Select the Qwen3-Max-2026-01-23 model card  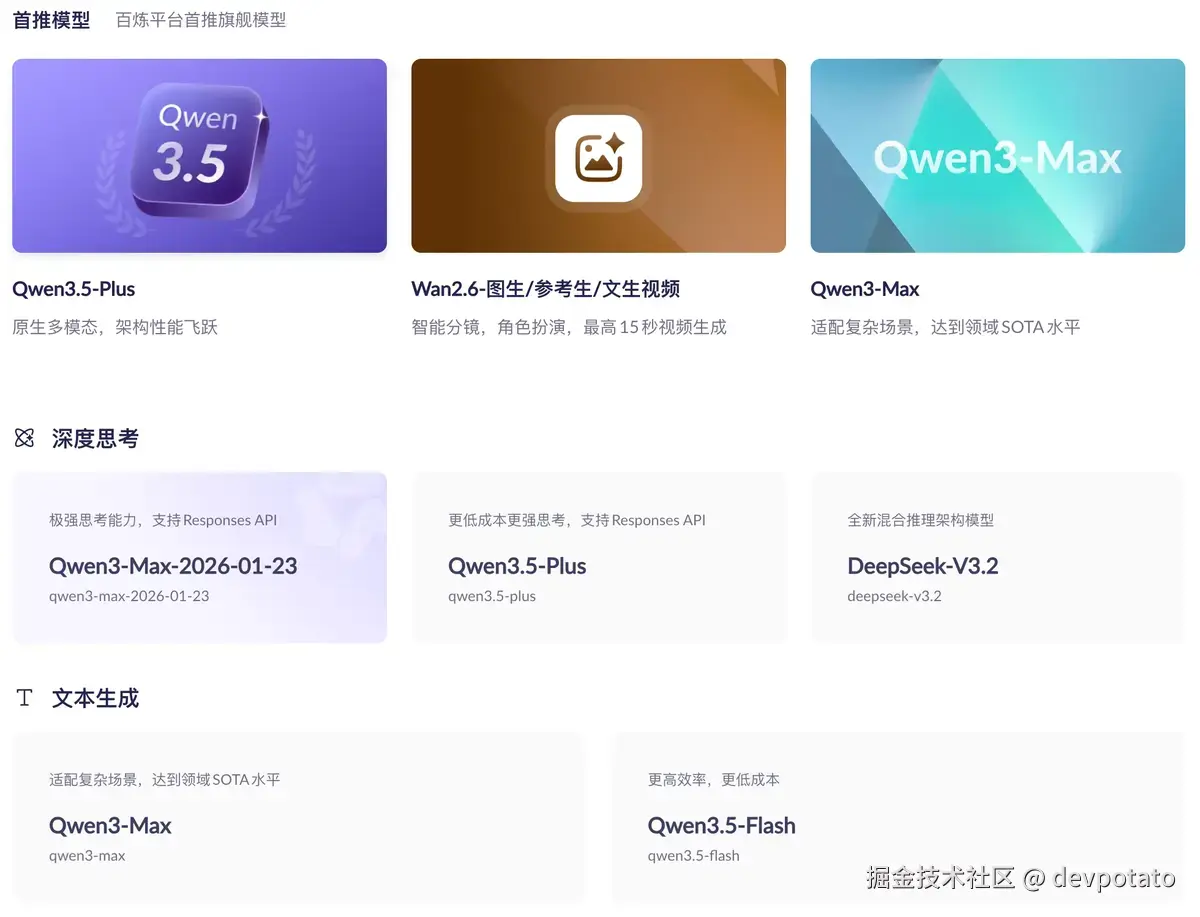(x=199, y=557)
